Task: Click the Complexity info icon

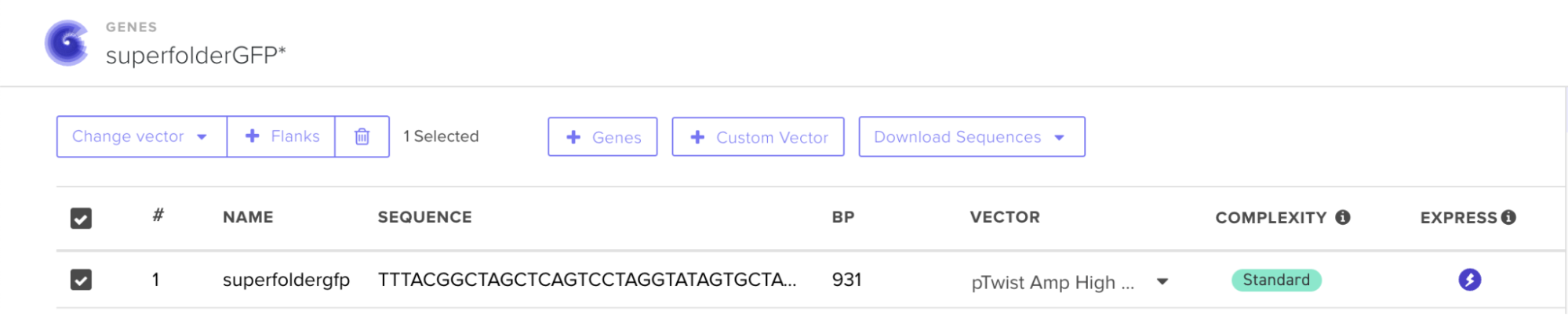Action: pyautogui.click(x=1343, y=217)
